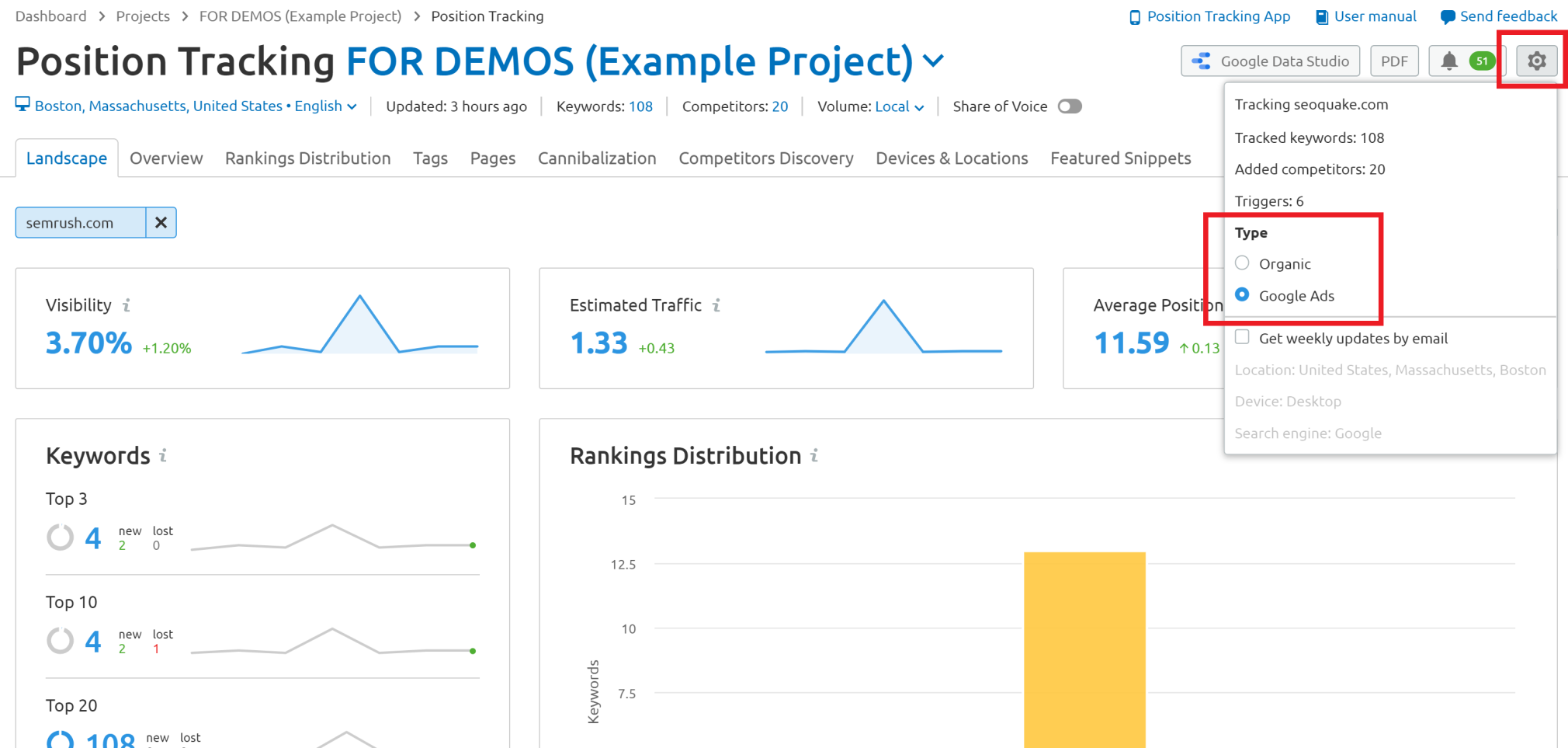This screenshot has height=748, width=1568.
Task: Click Visibility value 3.70%
Action: [x=88, y=343]
